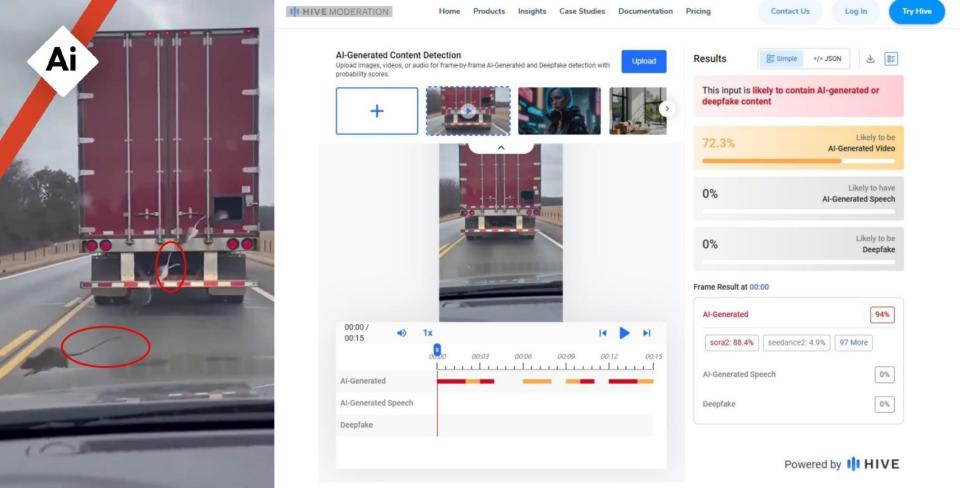Click the blue Upload button
The image size is (960, 488).
643,61
